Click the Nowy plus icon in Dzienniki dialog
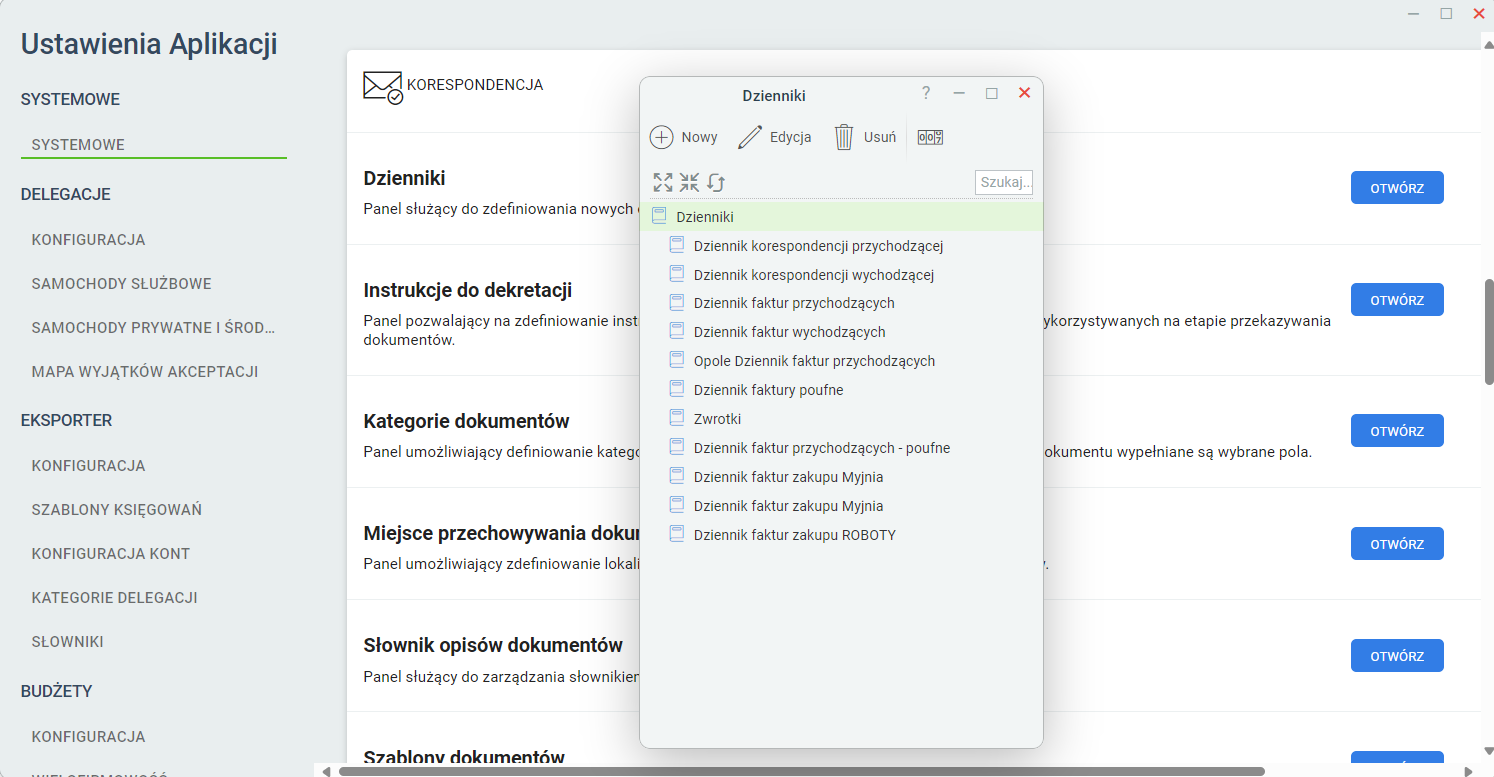 [x=661, y=137]
